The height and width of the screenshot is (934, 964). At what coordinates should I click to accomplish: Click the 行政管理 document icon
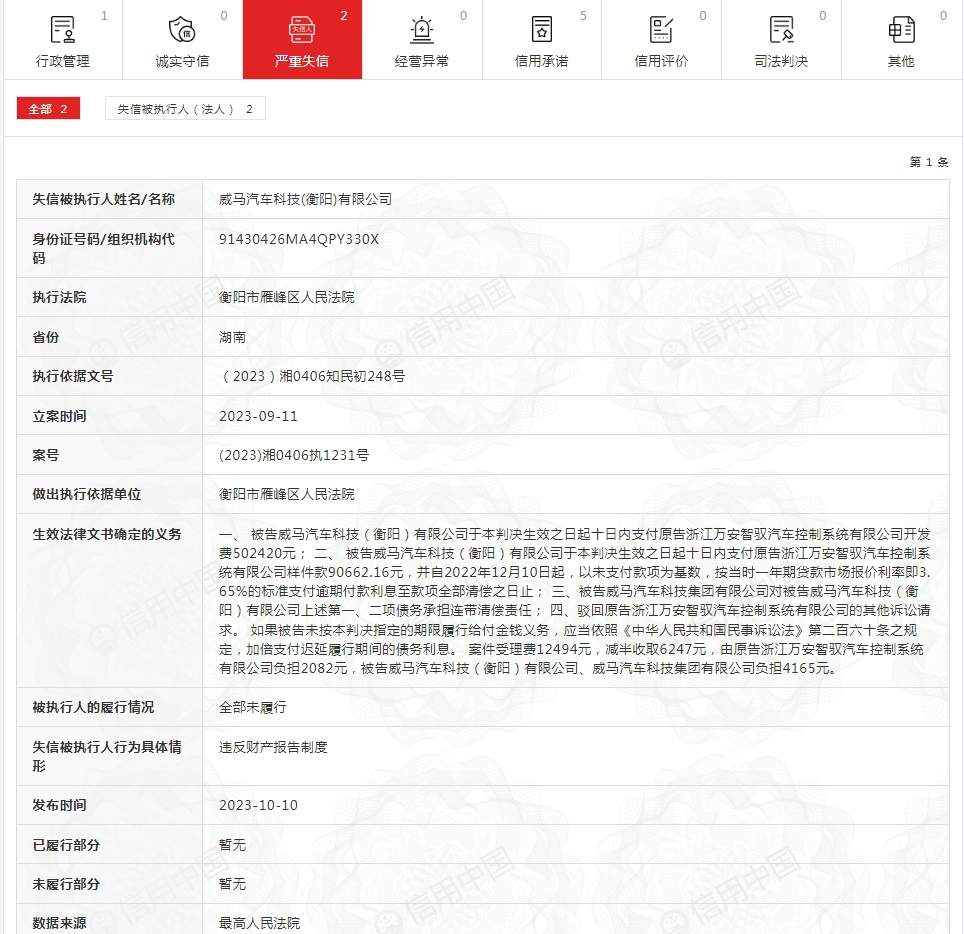62,30
